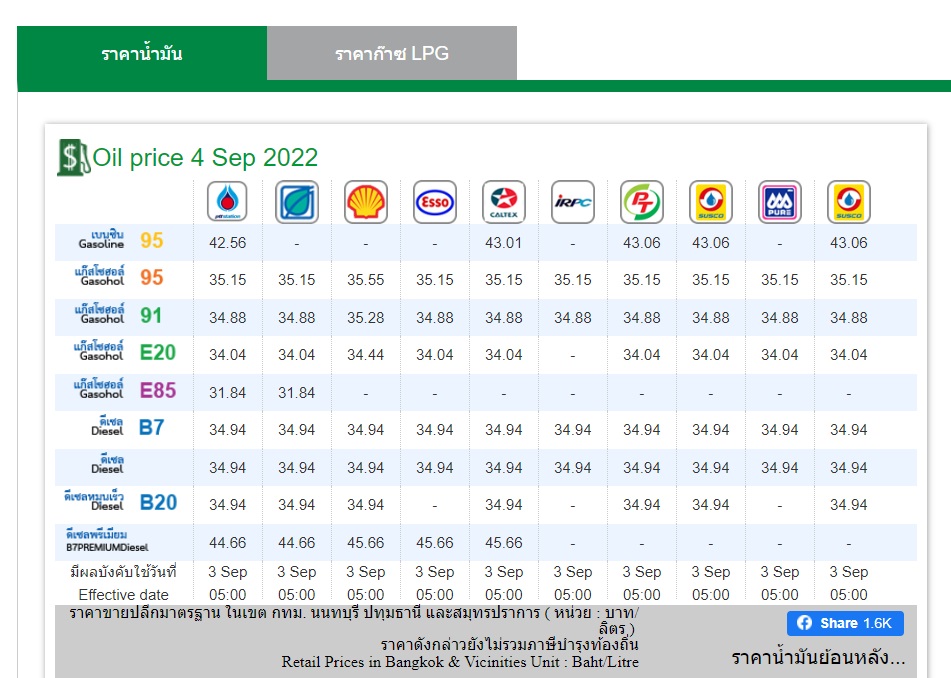Click the 34.44 Shell E20 price
951x678 pixels.
tap(366, 355)
